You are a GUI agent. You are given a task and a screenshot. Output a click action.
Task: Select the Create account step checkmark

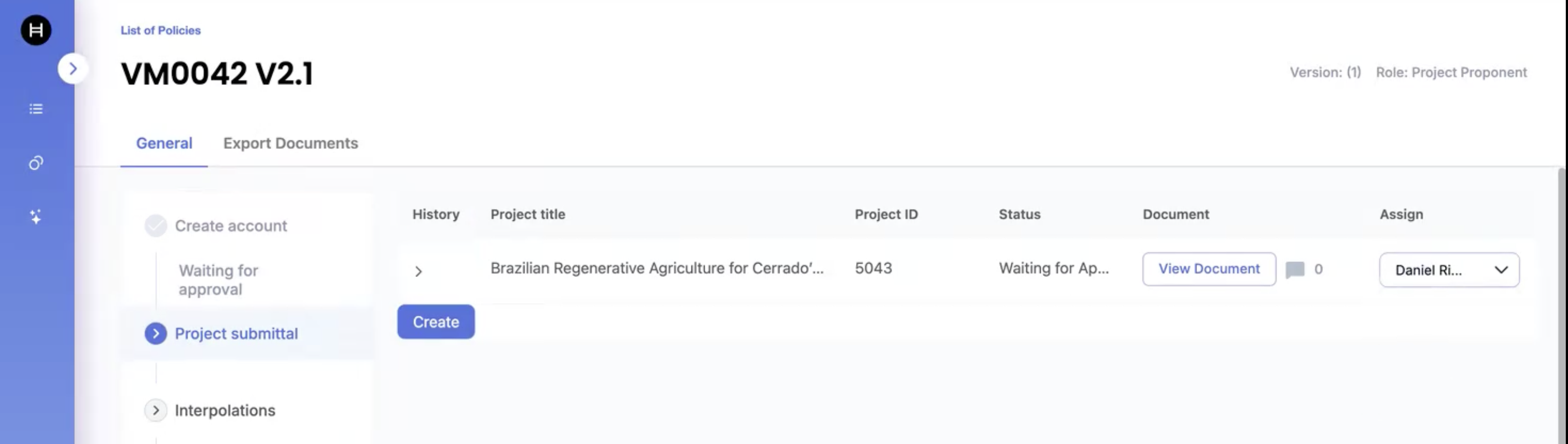point(156,226)
